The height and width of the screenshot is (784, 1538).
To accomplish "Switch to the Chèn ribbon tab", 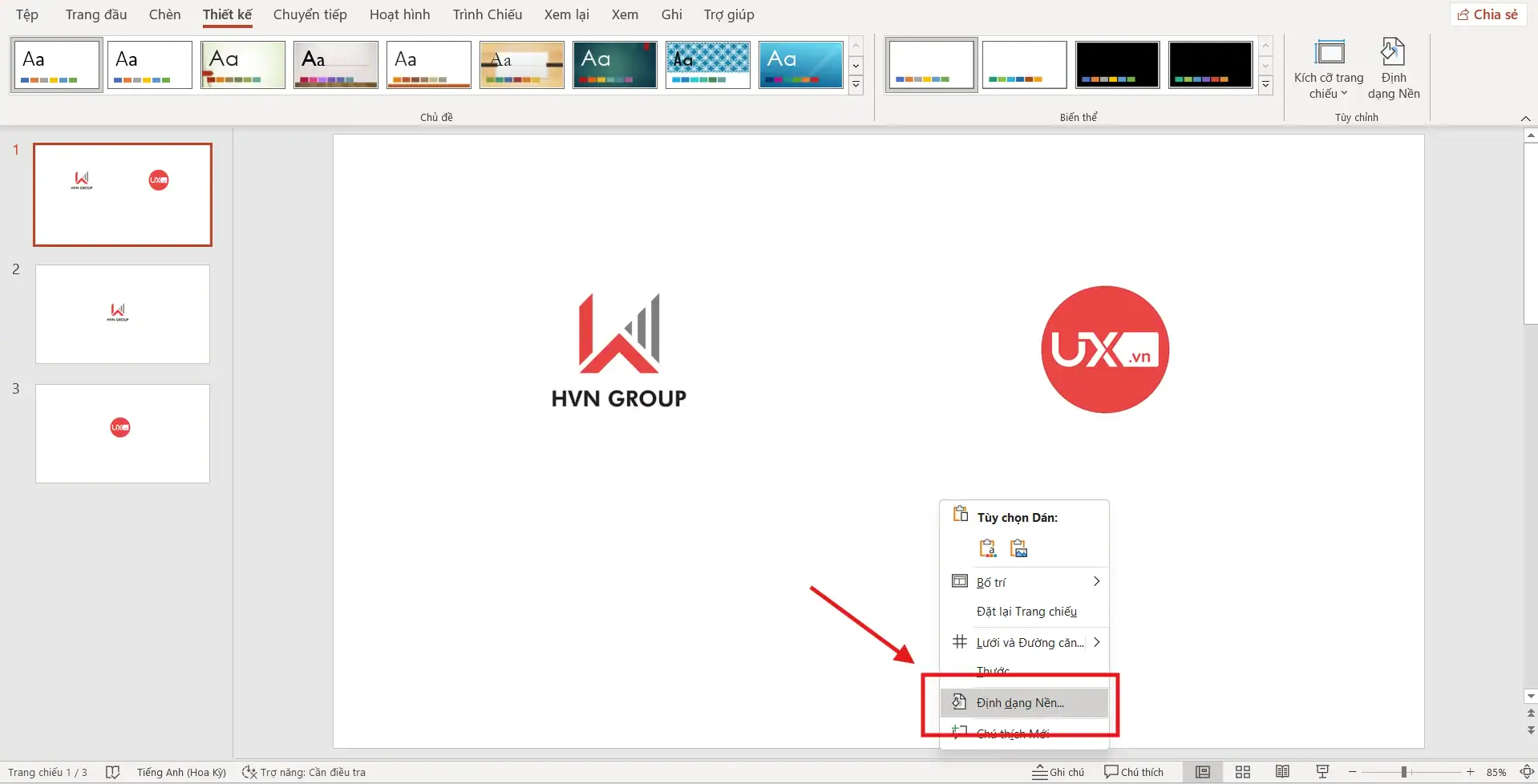I will [x=164, y=14].
